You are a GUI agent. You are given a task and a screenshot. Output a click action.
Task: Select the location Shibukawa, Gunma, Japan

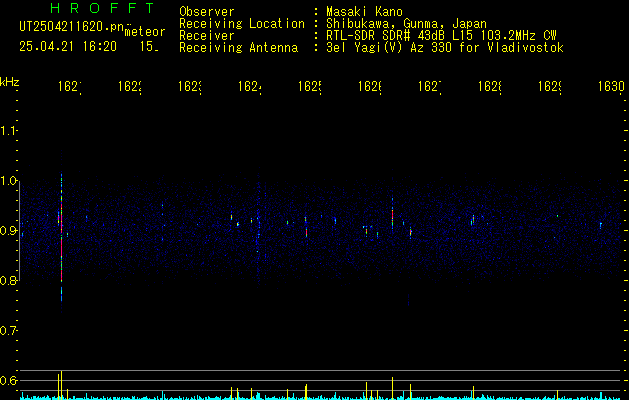(x=406, y=24)
